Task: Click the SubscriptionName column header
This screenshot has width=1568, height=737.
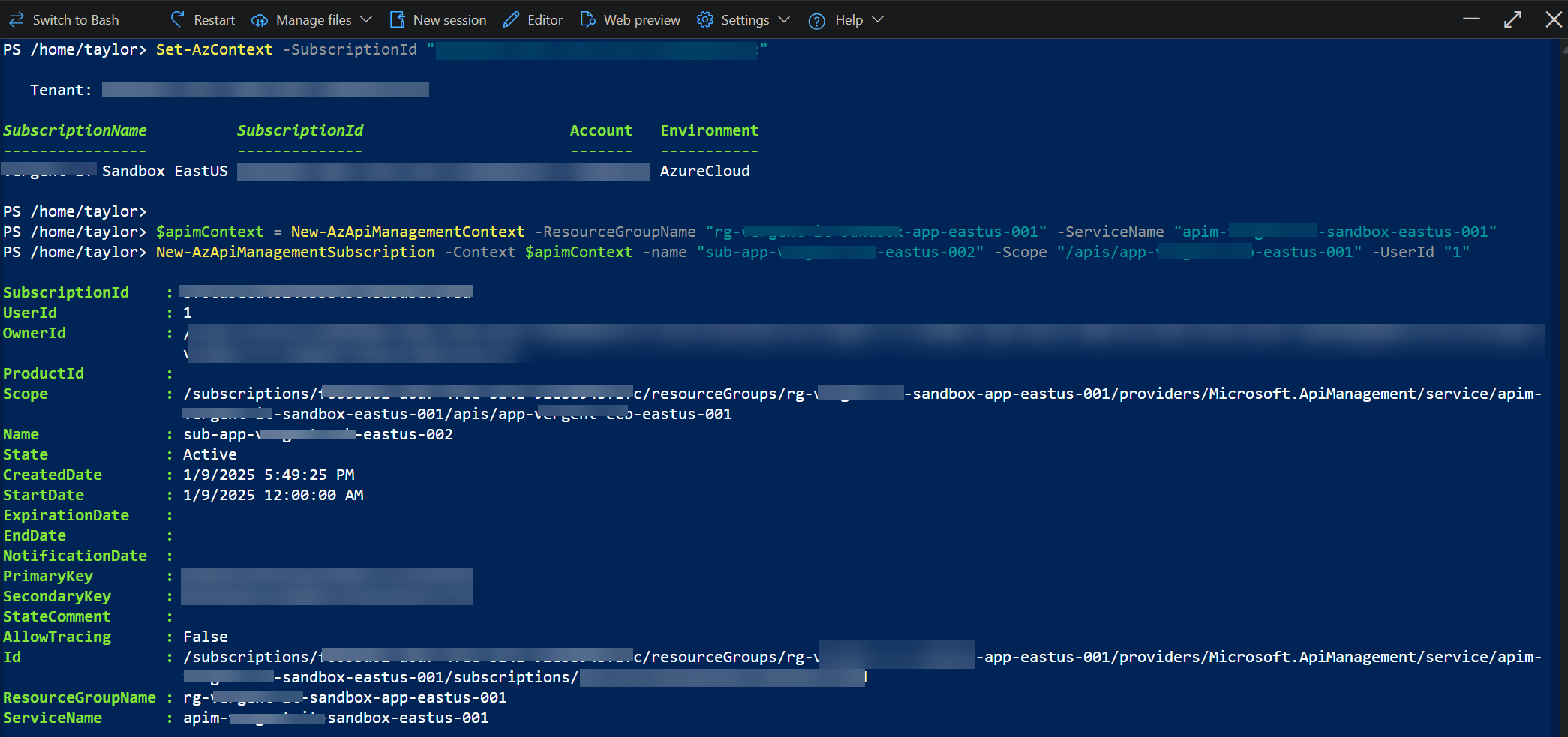Action: pos(75,130)
